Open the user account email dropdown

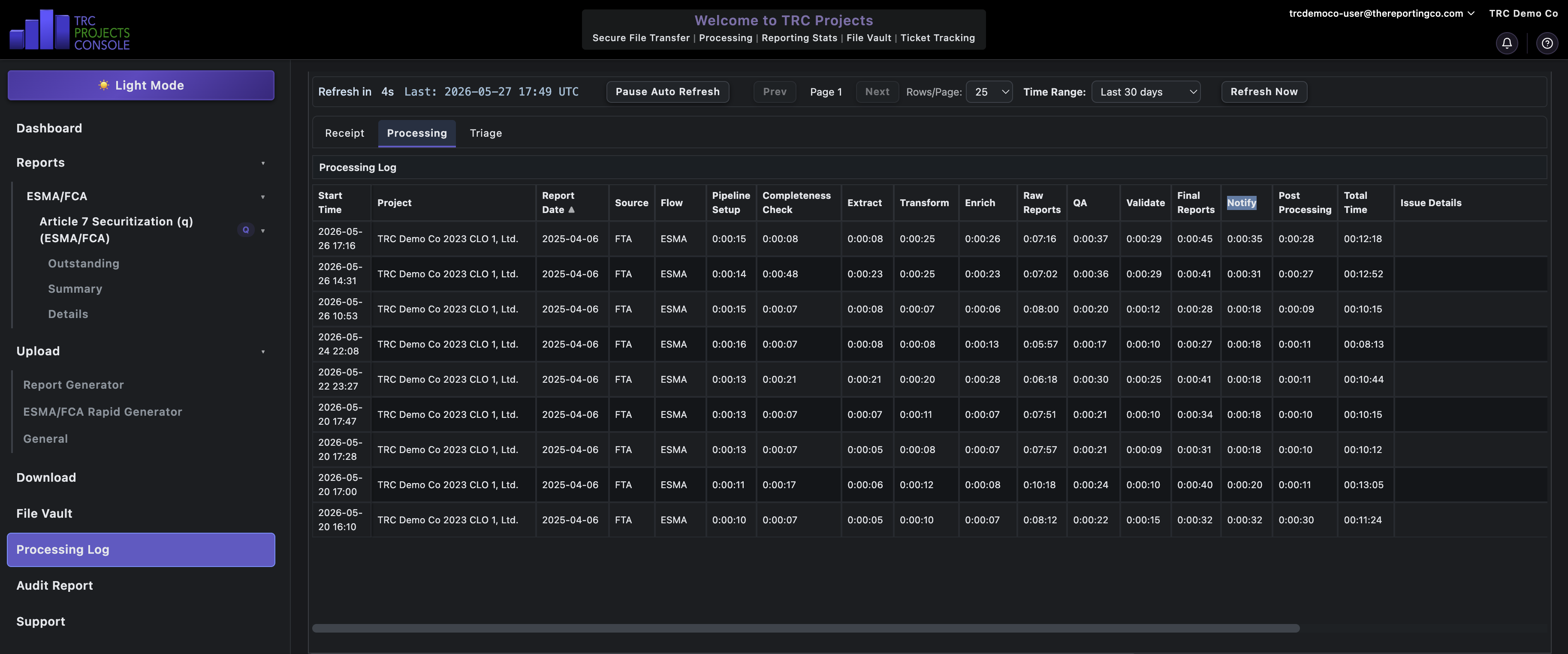point(1381,13)
